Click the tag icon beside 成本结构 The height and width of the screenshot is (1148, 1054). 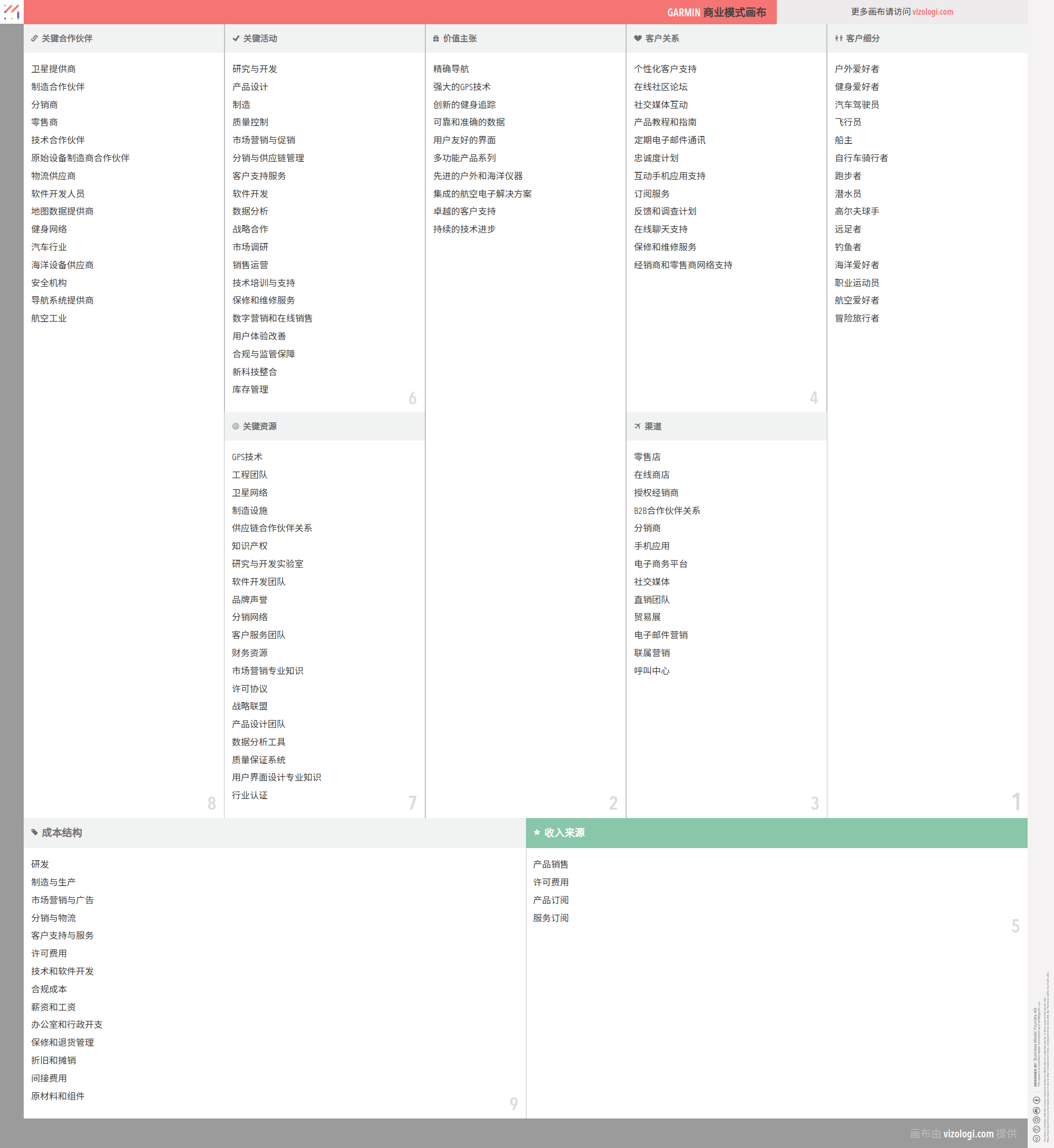(34, 832)
